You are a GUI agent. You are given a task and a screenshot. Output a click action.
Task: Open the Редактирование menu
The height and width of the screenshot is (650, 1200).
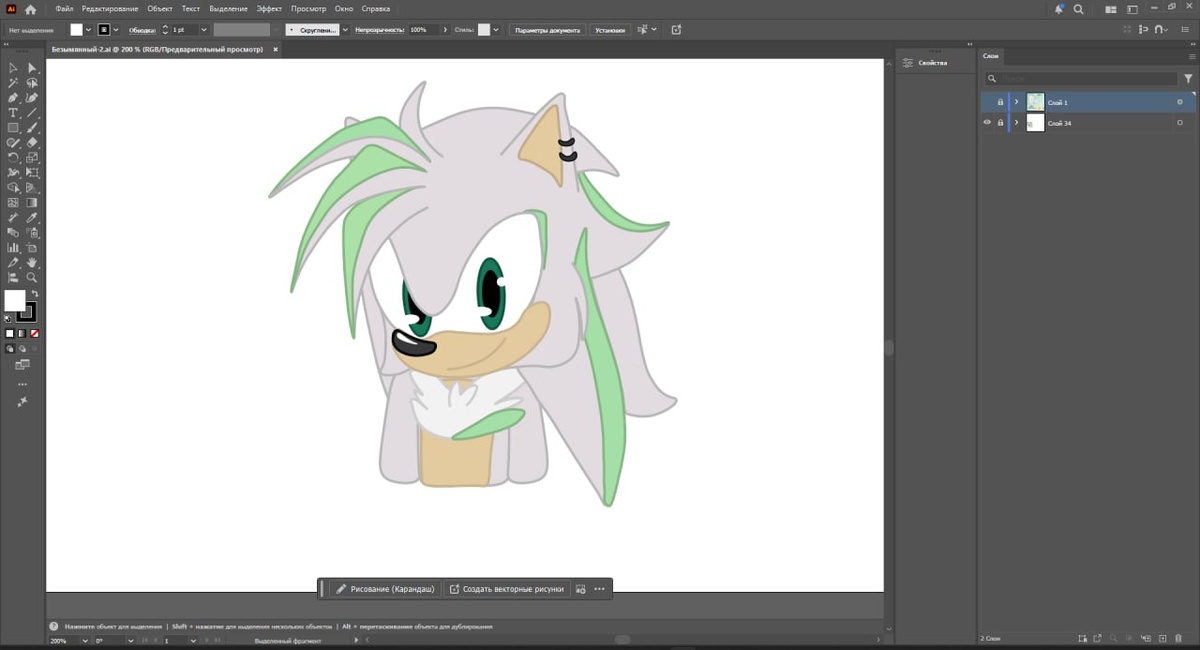tap(110, 9)
